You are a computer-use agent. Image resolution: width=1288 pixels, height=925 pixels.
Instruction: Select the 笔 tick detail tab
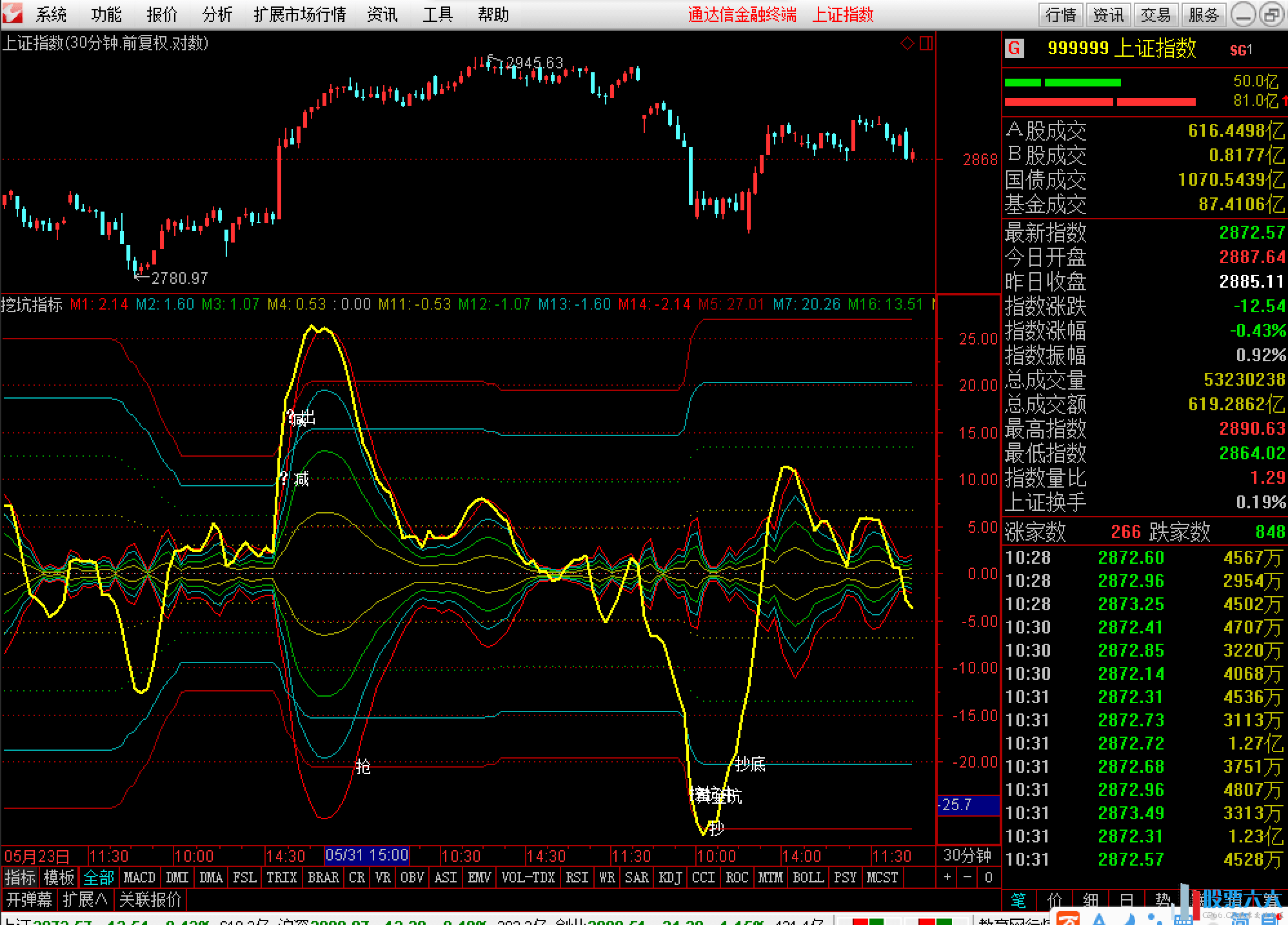tap(1018, 900)
